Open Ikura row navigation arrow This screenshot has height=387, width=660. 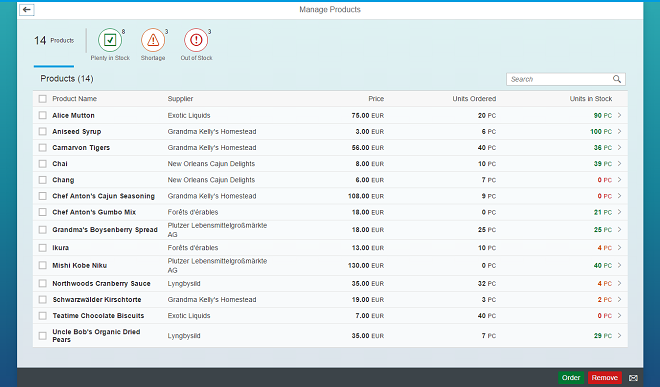[620, 248]
